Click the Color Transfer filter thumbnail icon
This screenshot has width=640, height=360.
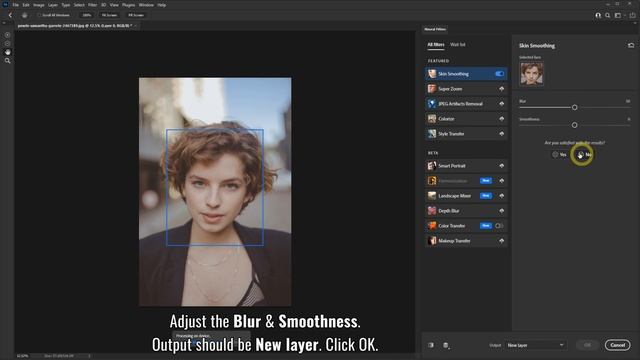click(432, 226)
